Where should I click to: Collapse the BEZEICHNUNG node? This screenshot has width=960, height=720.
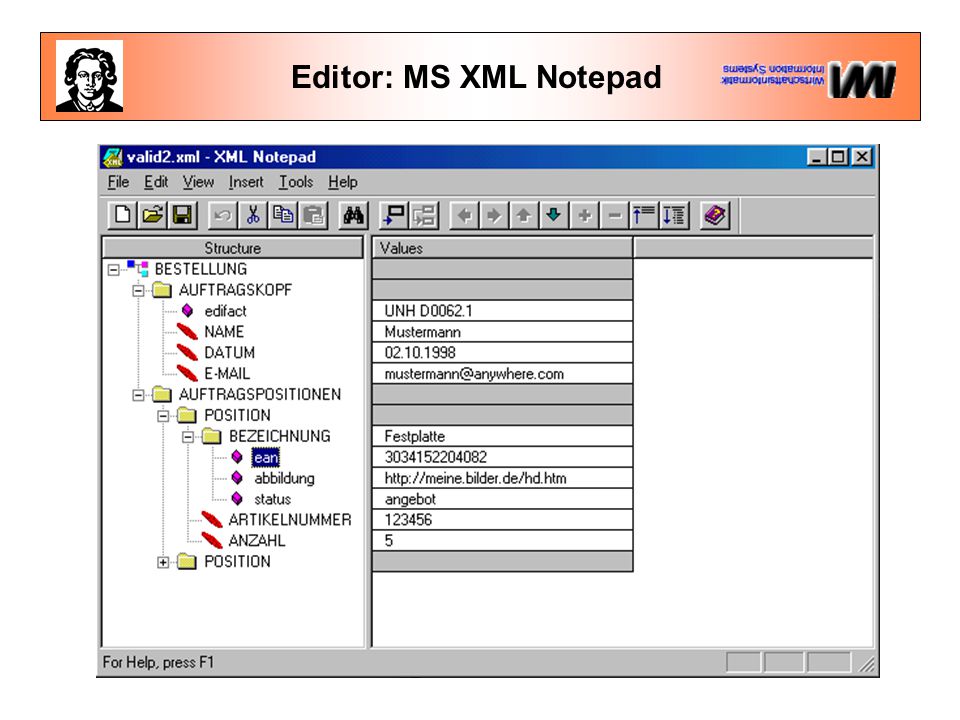click(x=188, y=437)
